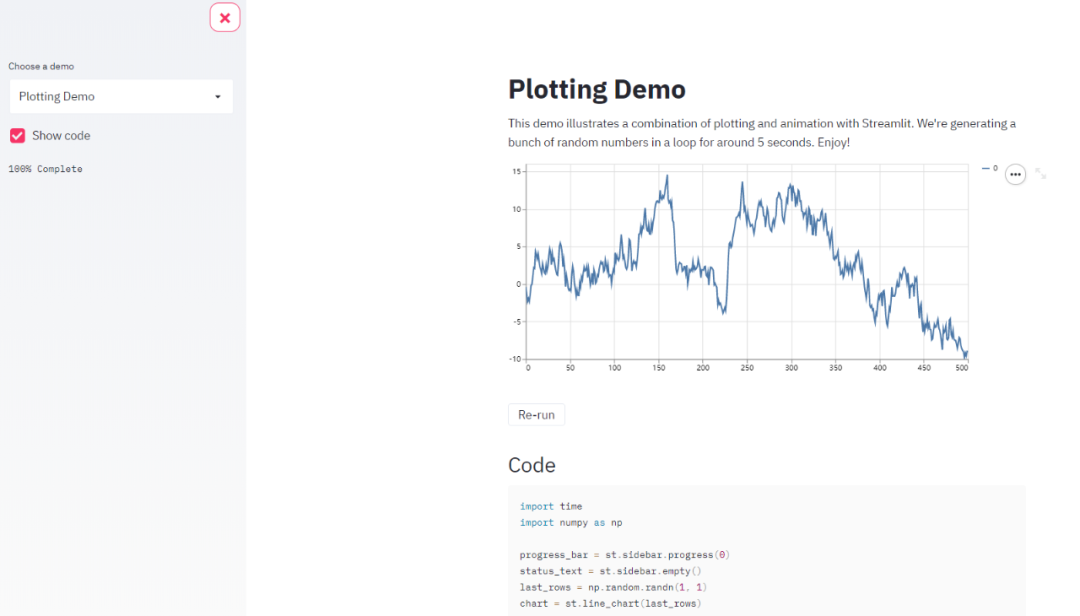Image resolution: width=1080 pixels, height=616 pixels.
Task: Click the x-axis 250 tick label
Action: (747, 368)
